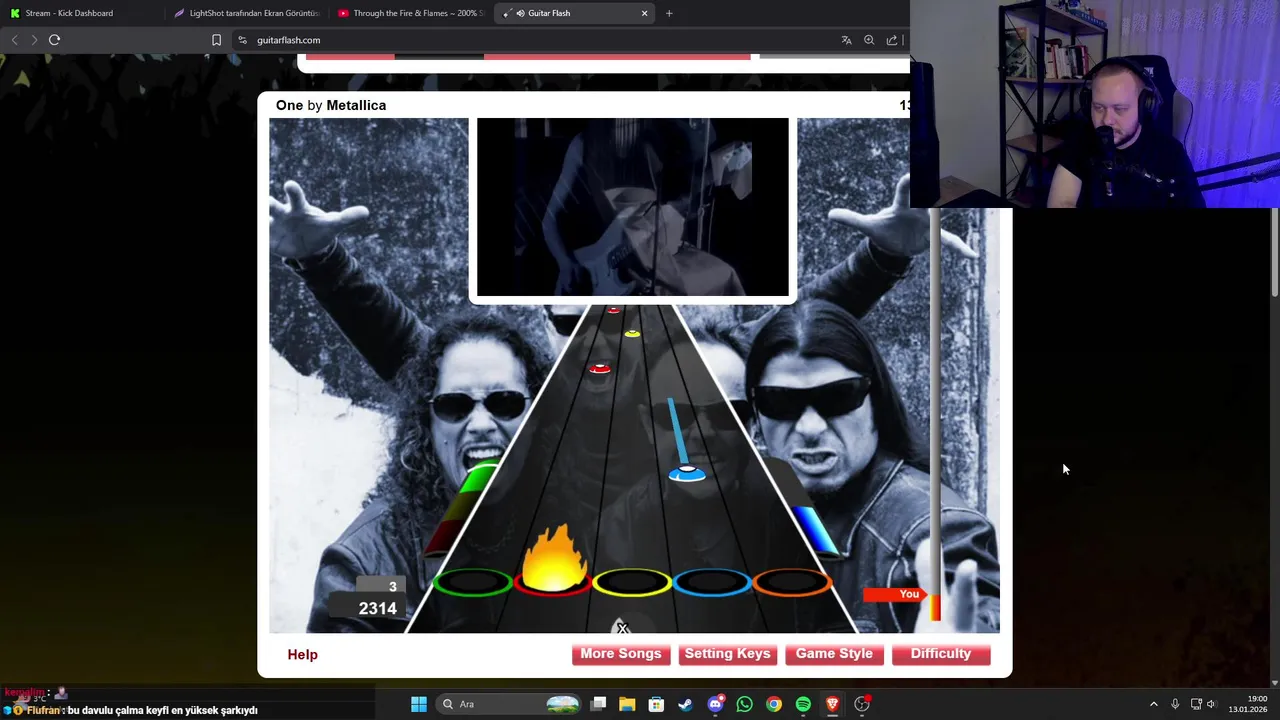Viewport: 1280px width, 720px height.
Task: Go forward in browser history
Action: pyautogui.click(x=34, y=40)
